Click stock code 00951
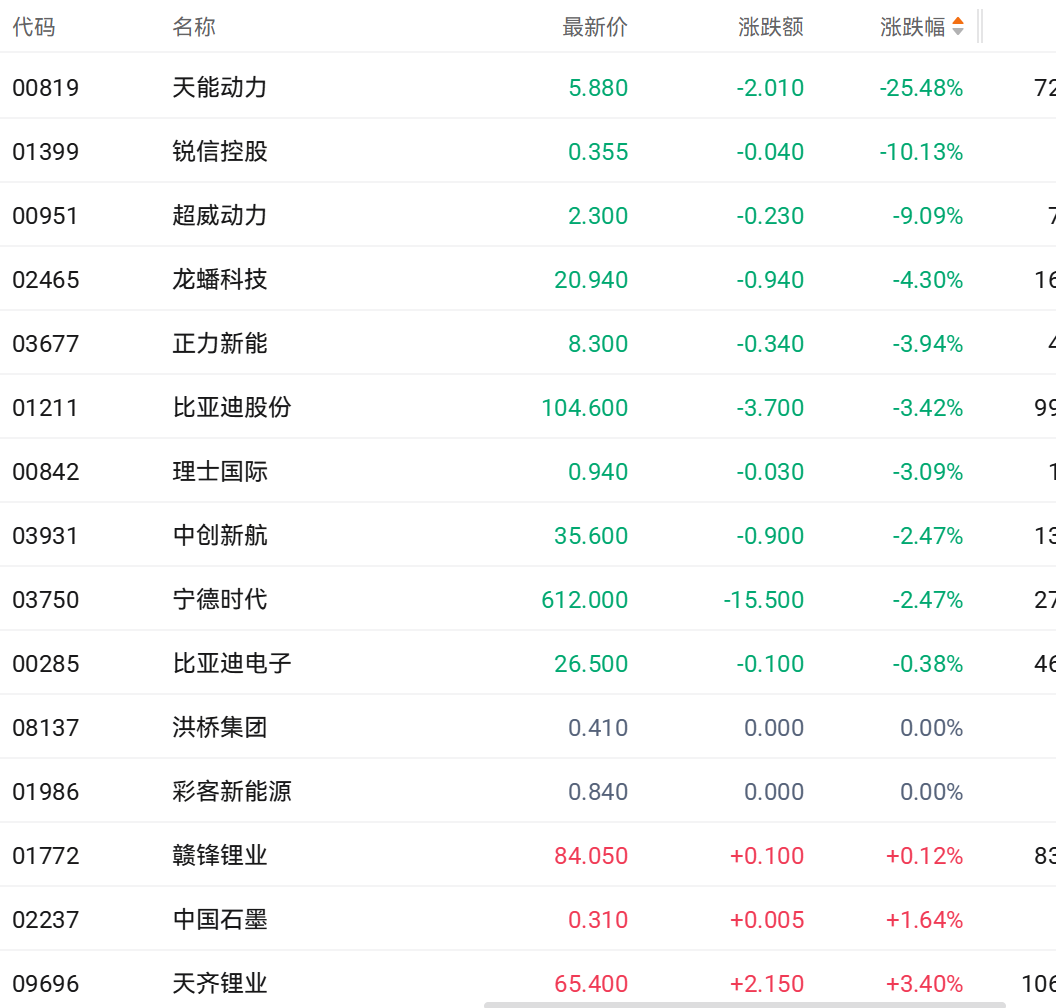The height and width of the screenshot is (1008, 1056). [46, 216]
